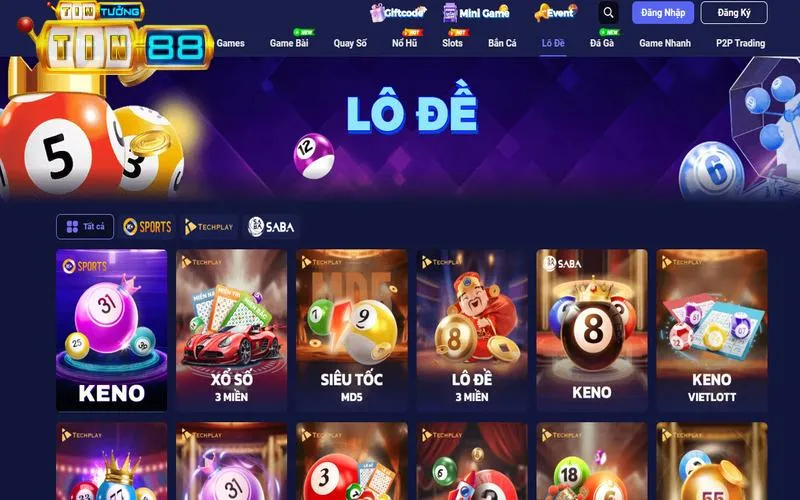Filter games by Sports provider logo

[147, 227]
